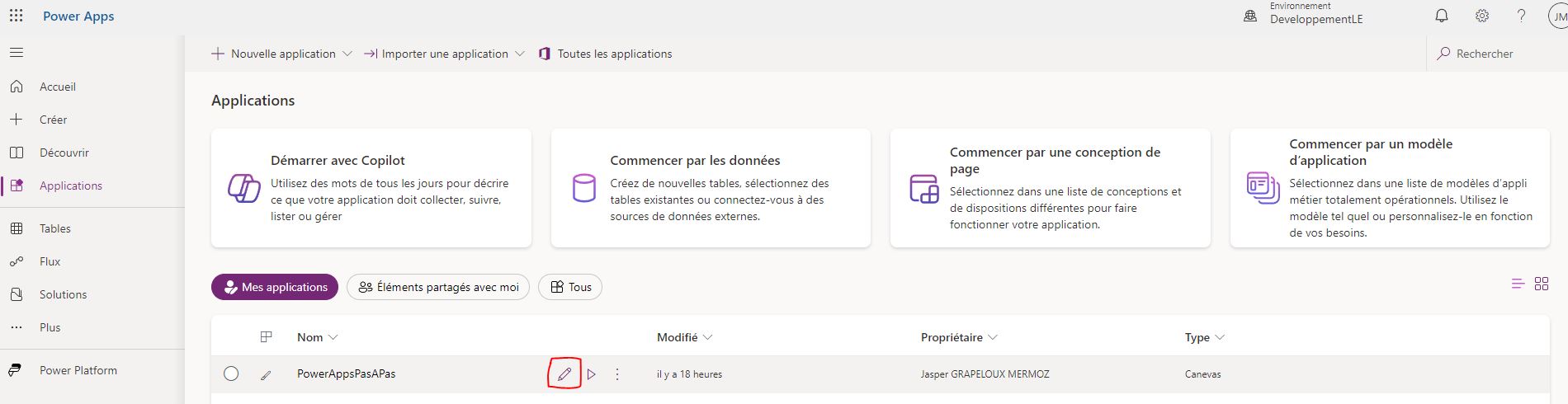Open the app launcher waffle icon
Screen dimensions: 1568x404
pos(17,16)
